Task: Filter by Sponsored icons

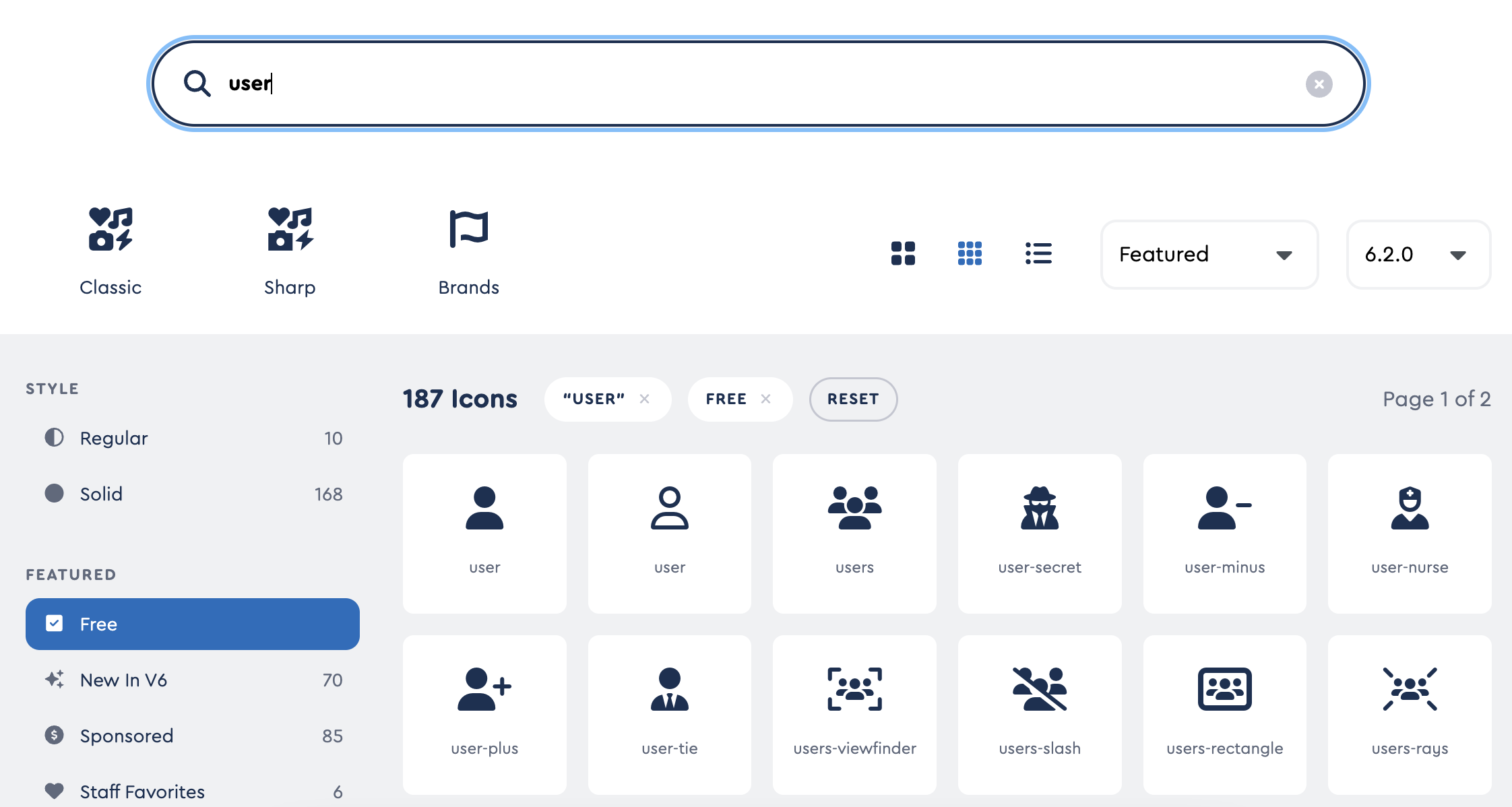Action: click(x=193, y=736)
